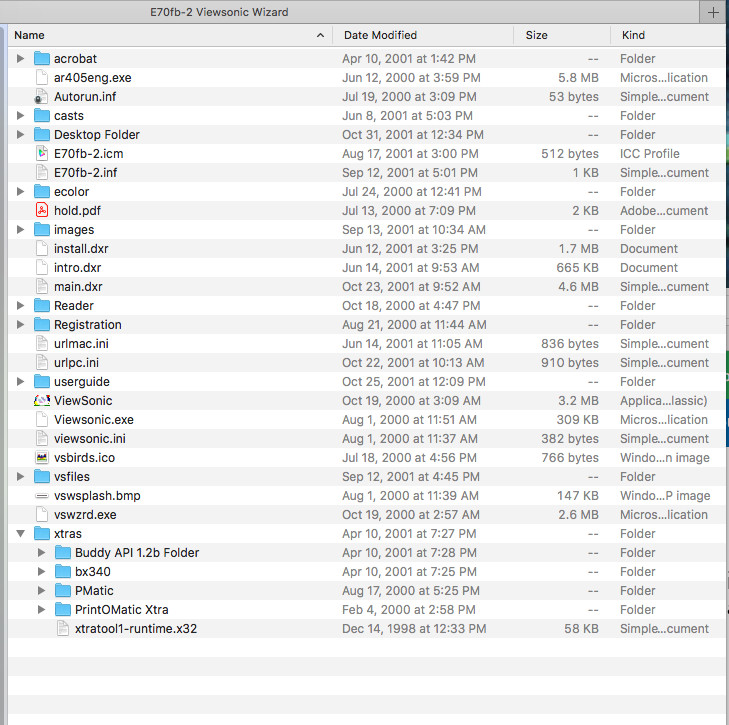This screenshot has height=725, width=729.
Task: Select the Viewsonic.exe file row
Action: click(366, 419)
